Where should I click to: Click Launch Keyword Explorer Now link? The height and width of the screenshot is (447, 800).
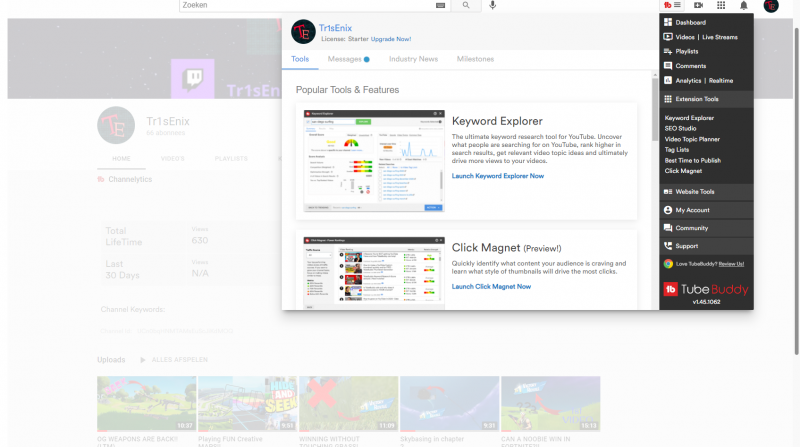pos(498,176)
